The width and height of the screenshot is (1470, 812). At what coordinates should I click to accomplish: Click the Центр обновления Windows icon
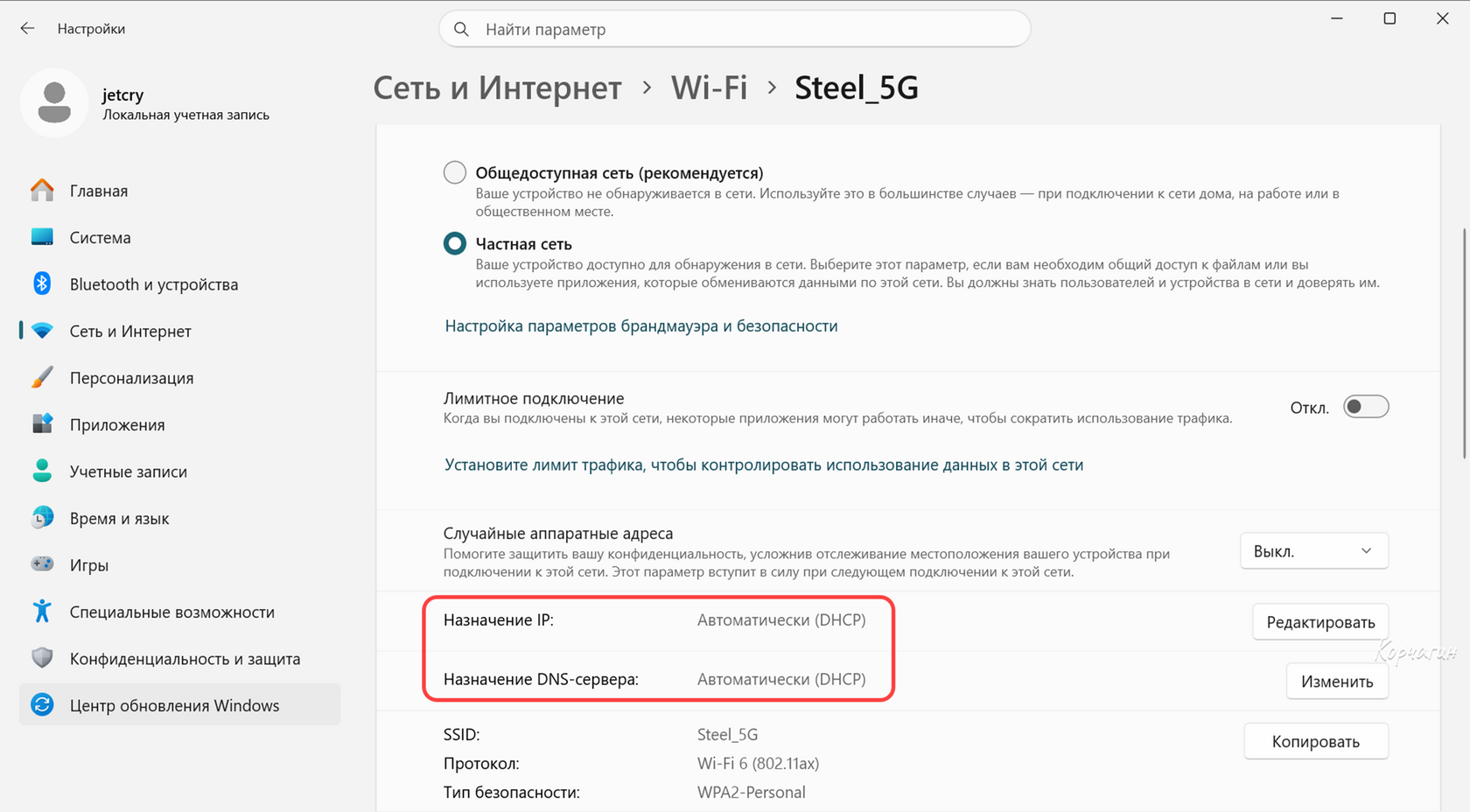(42, 704)
